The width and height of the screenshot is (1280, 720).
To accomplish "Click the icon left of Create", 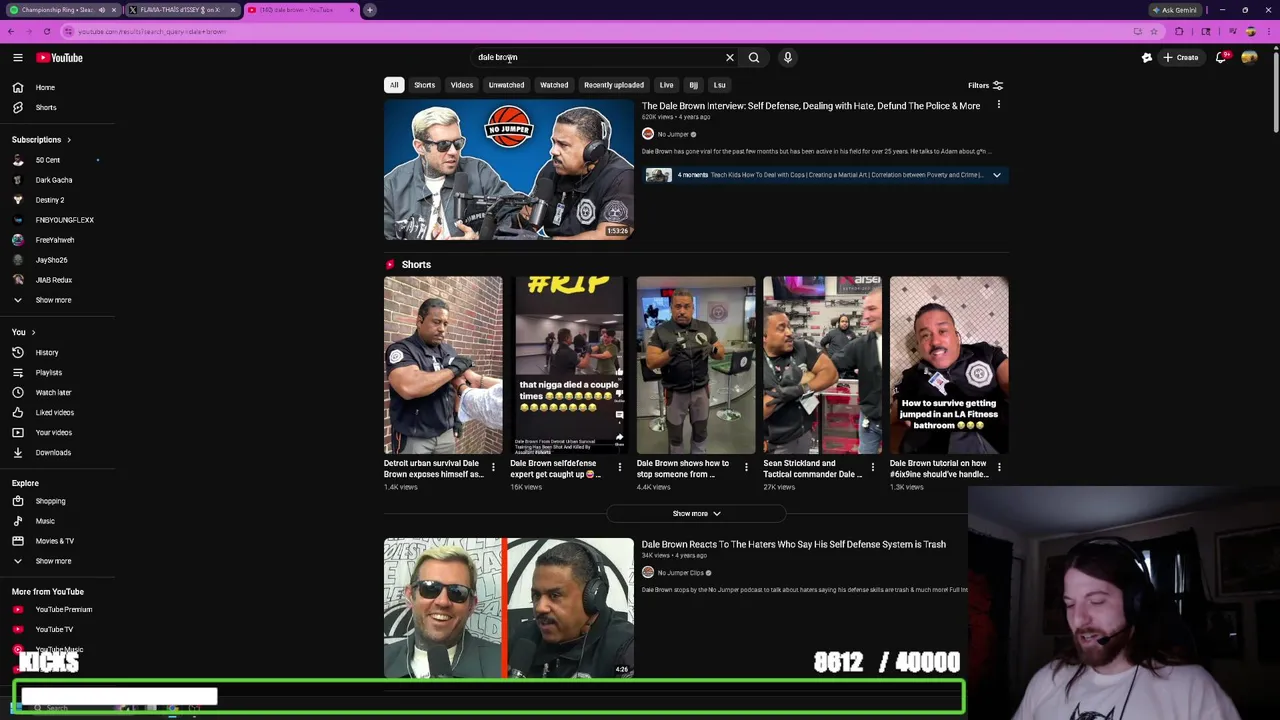I will (x=1147, y=58).
